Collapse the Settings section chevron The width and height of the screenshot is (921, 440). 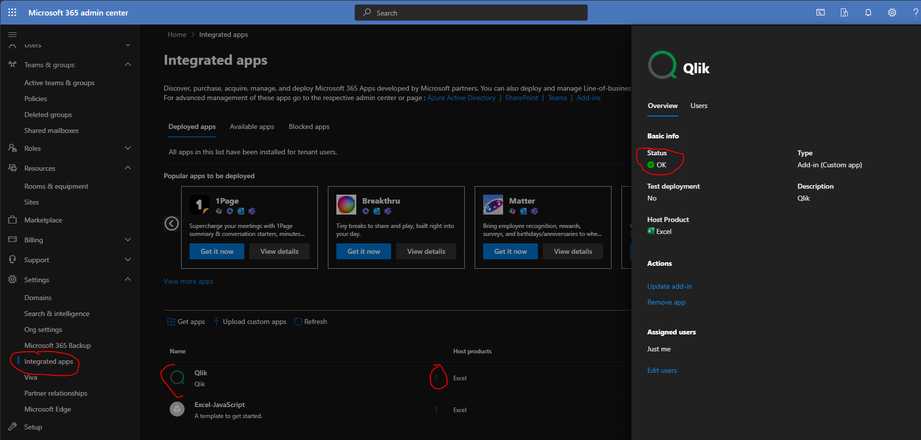[128, 280]
